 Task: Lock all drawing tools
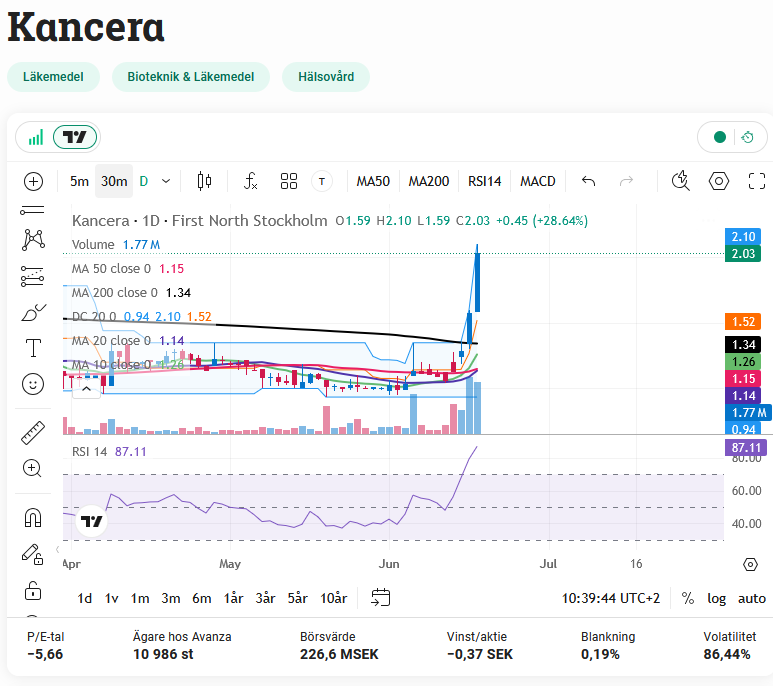(x=33, y=590)
